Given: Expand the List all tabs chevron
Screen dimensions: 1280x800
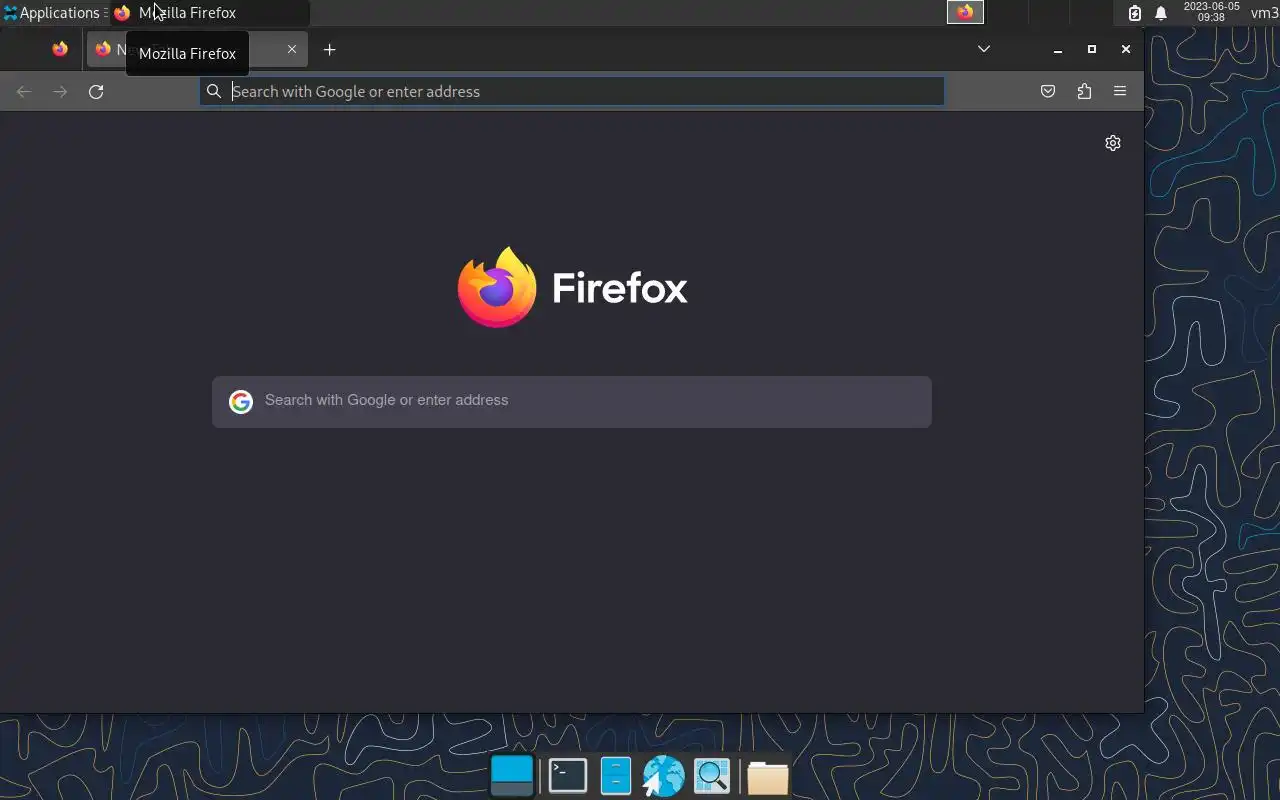Looking at the screenshot, I should point(984,49).
